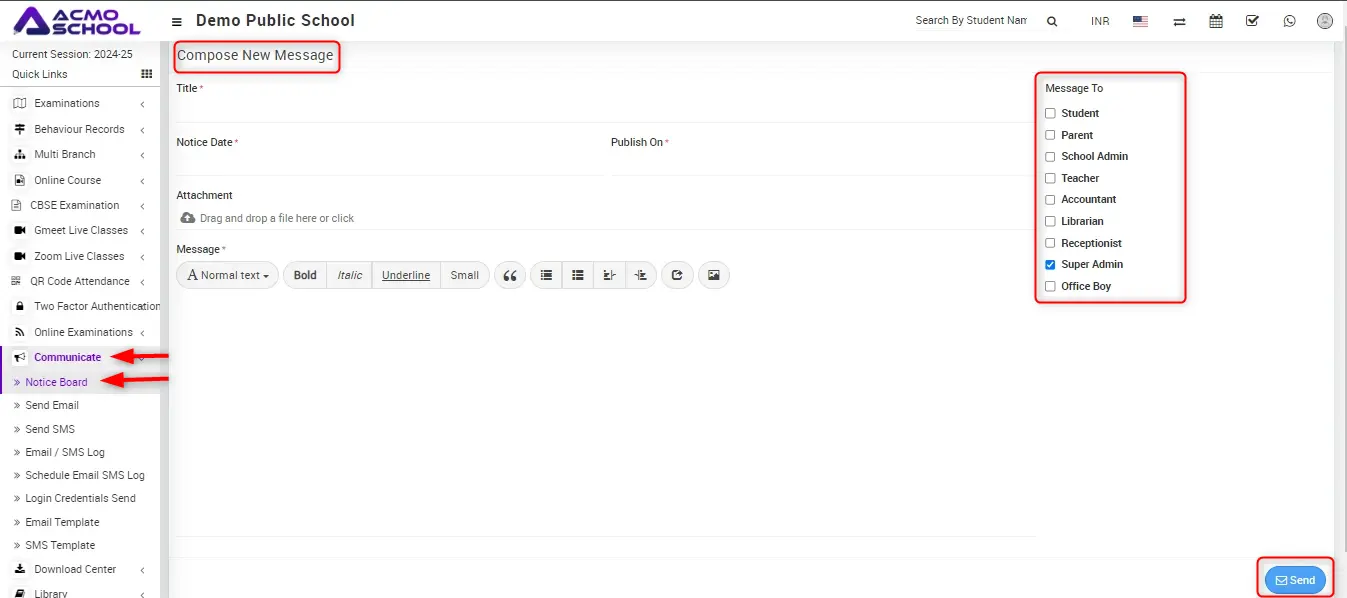Open the task checklist icon in header
This screenshot has width=1347, height=598.
click(1252, 21)
